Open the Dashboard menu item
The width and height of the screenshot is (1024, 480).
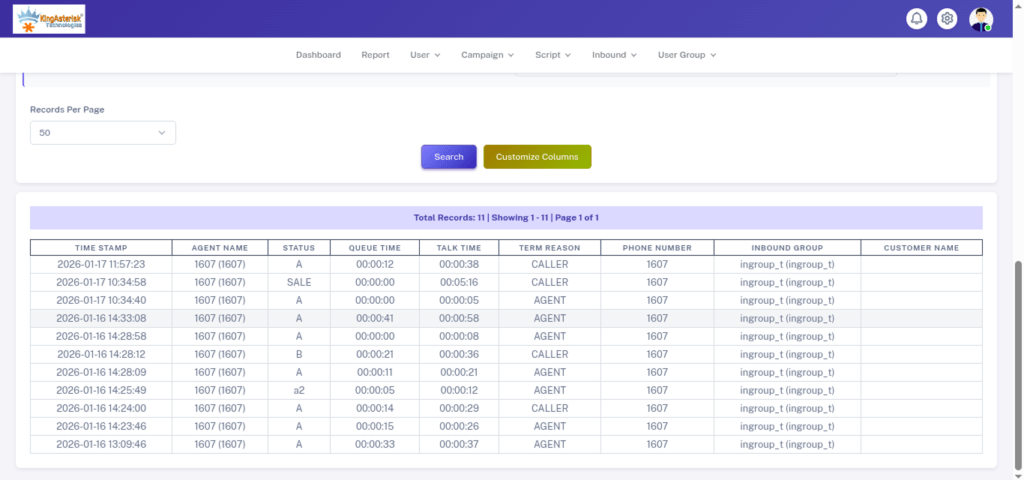tap(318, 55)
